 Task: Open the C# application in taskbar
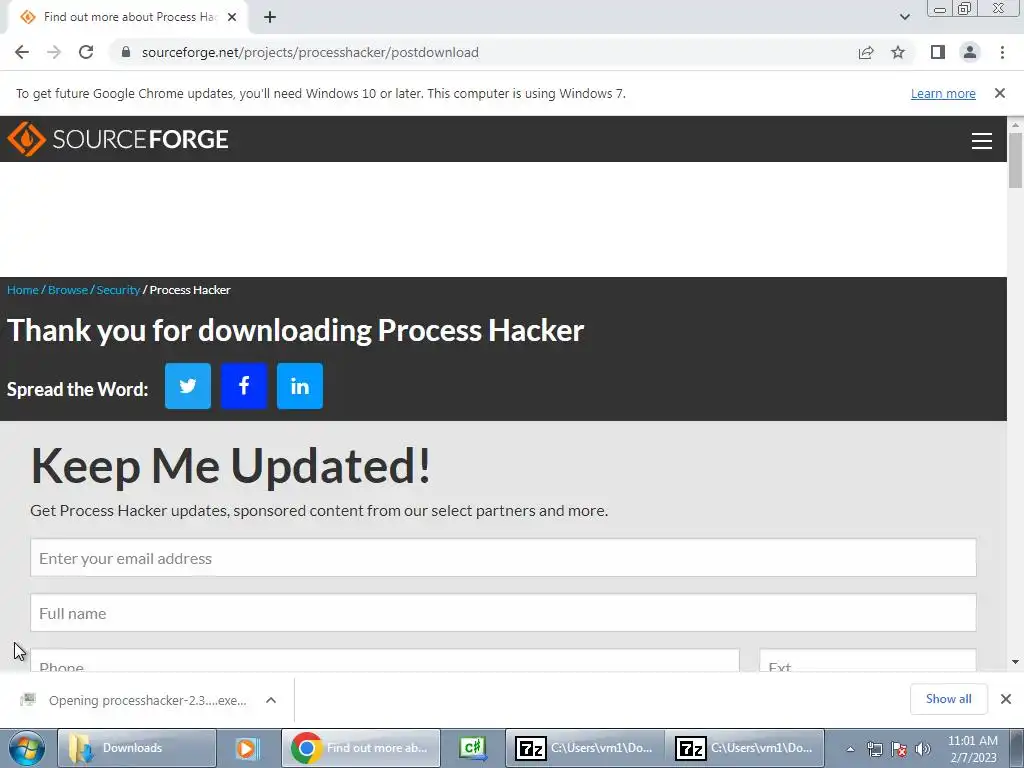[473, 748]
